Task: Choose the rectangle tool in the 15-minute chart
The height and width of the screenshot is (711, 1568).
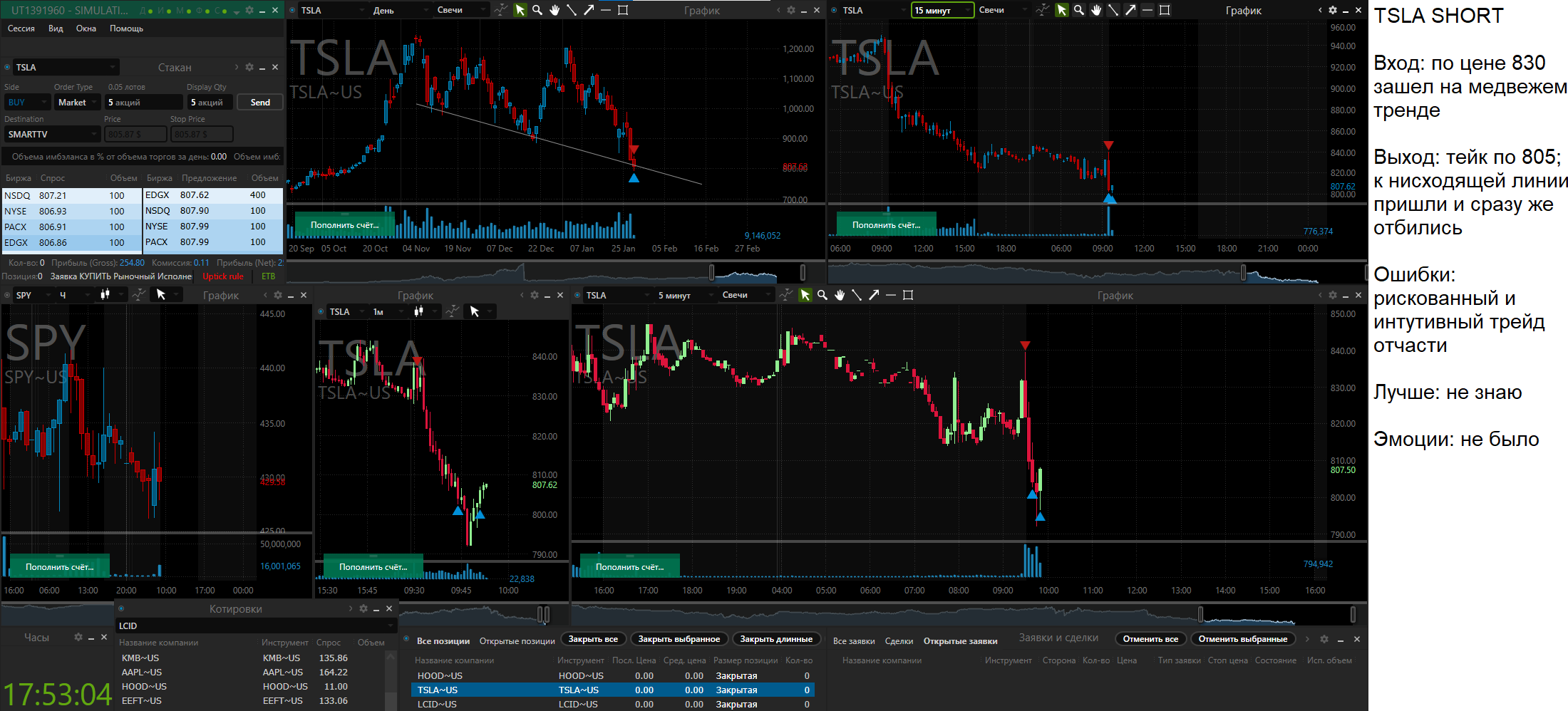Action: [x=1164, y=10]
